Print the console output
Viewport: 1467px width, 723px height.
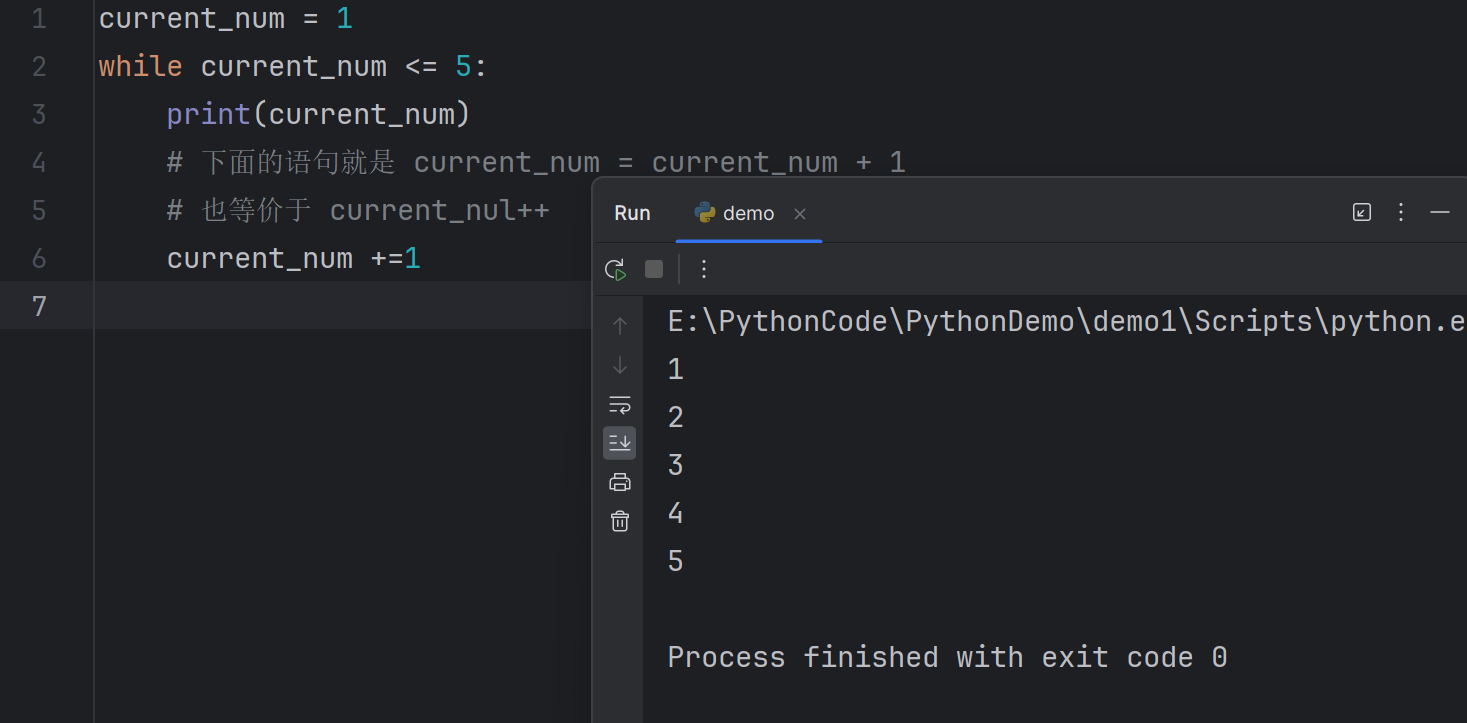(x=620, y=482)
